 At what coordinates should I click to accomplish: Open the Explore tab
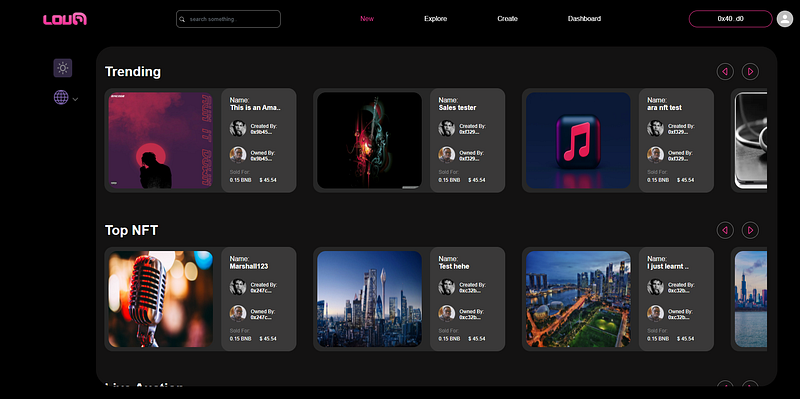tap(435, 19)
